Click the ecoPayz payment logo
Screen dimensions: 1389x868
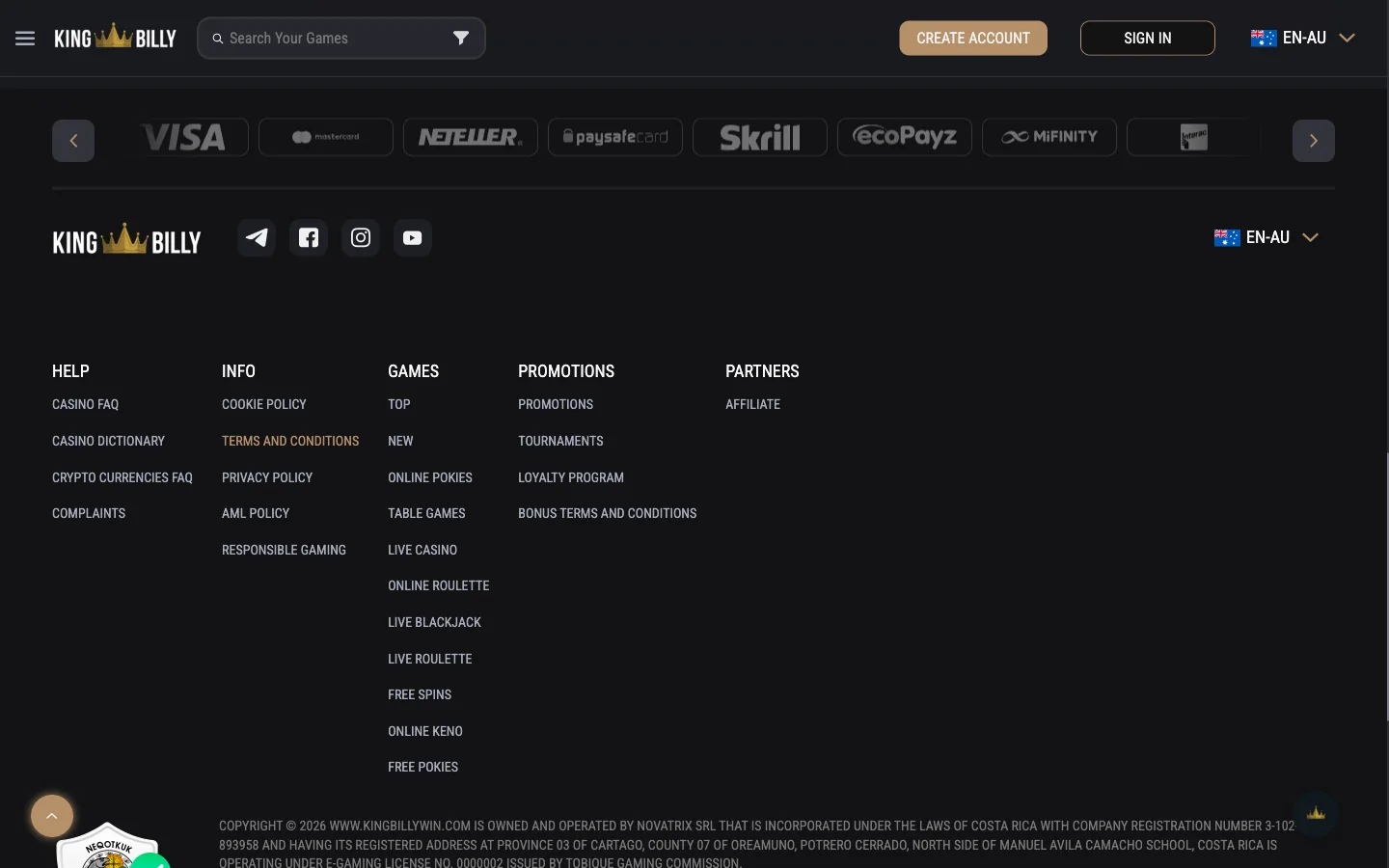(x=905, y=137)
